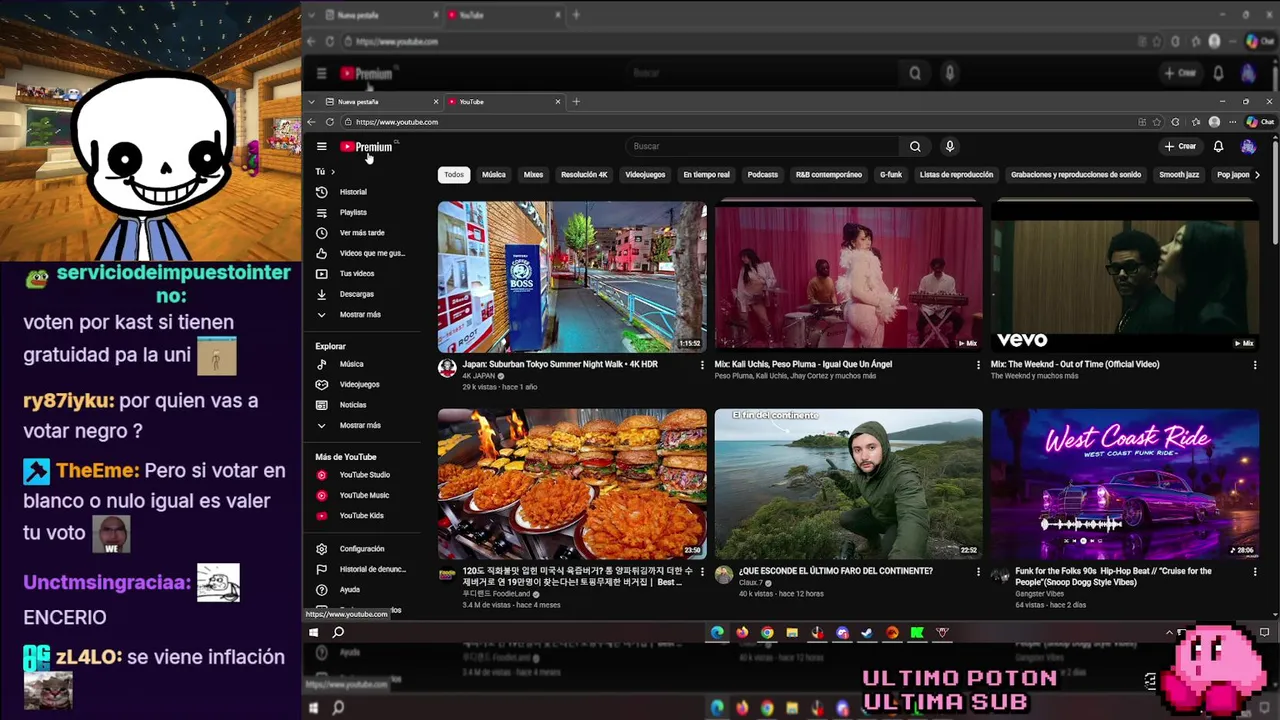
Task: Select the Todos filter chip
Action: 454,175
